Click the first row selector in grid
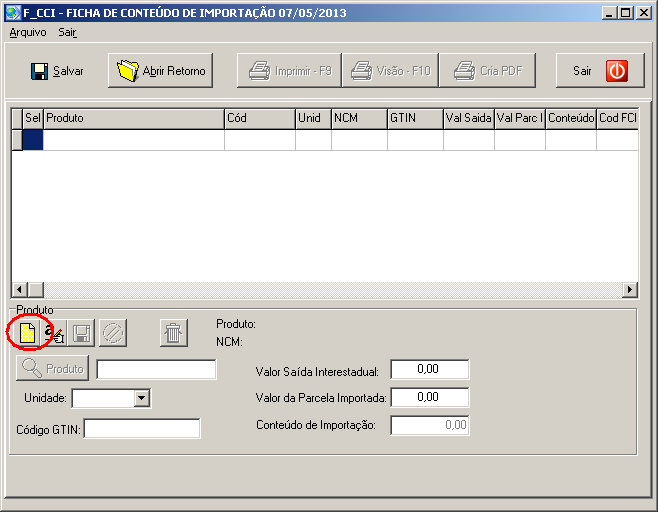 click(x=17, y=140)
